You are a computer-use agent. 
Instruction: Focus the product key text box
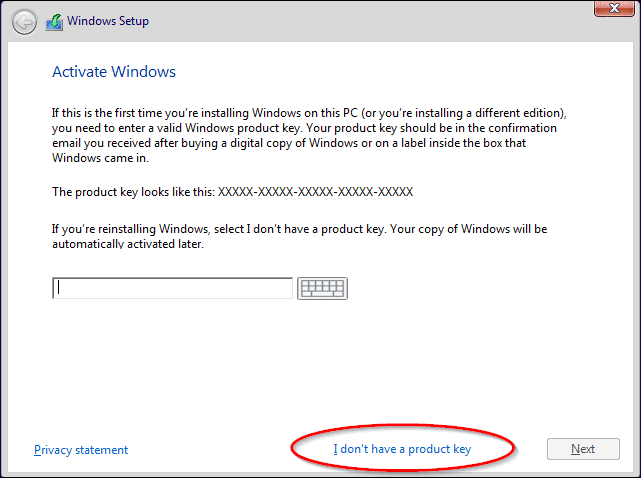pyautogui.click(x=173, y=288)
